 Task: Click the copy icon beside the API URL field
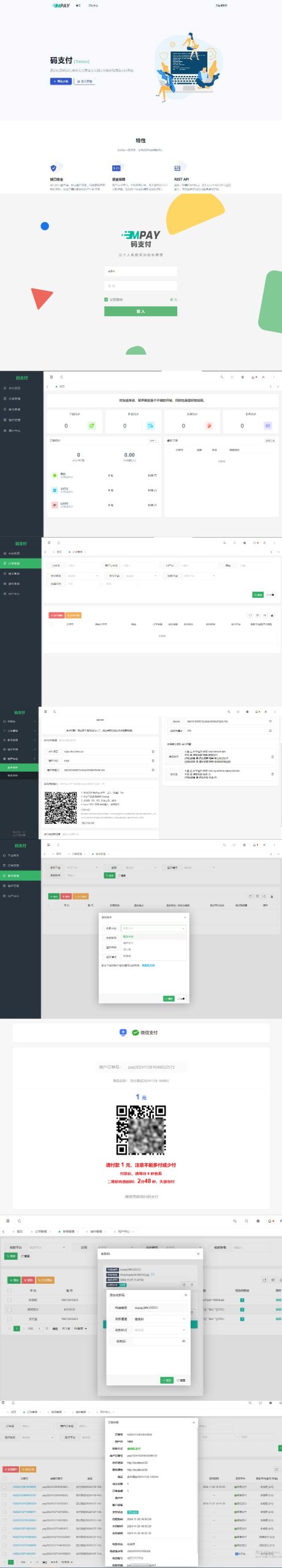(153, 752)
